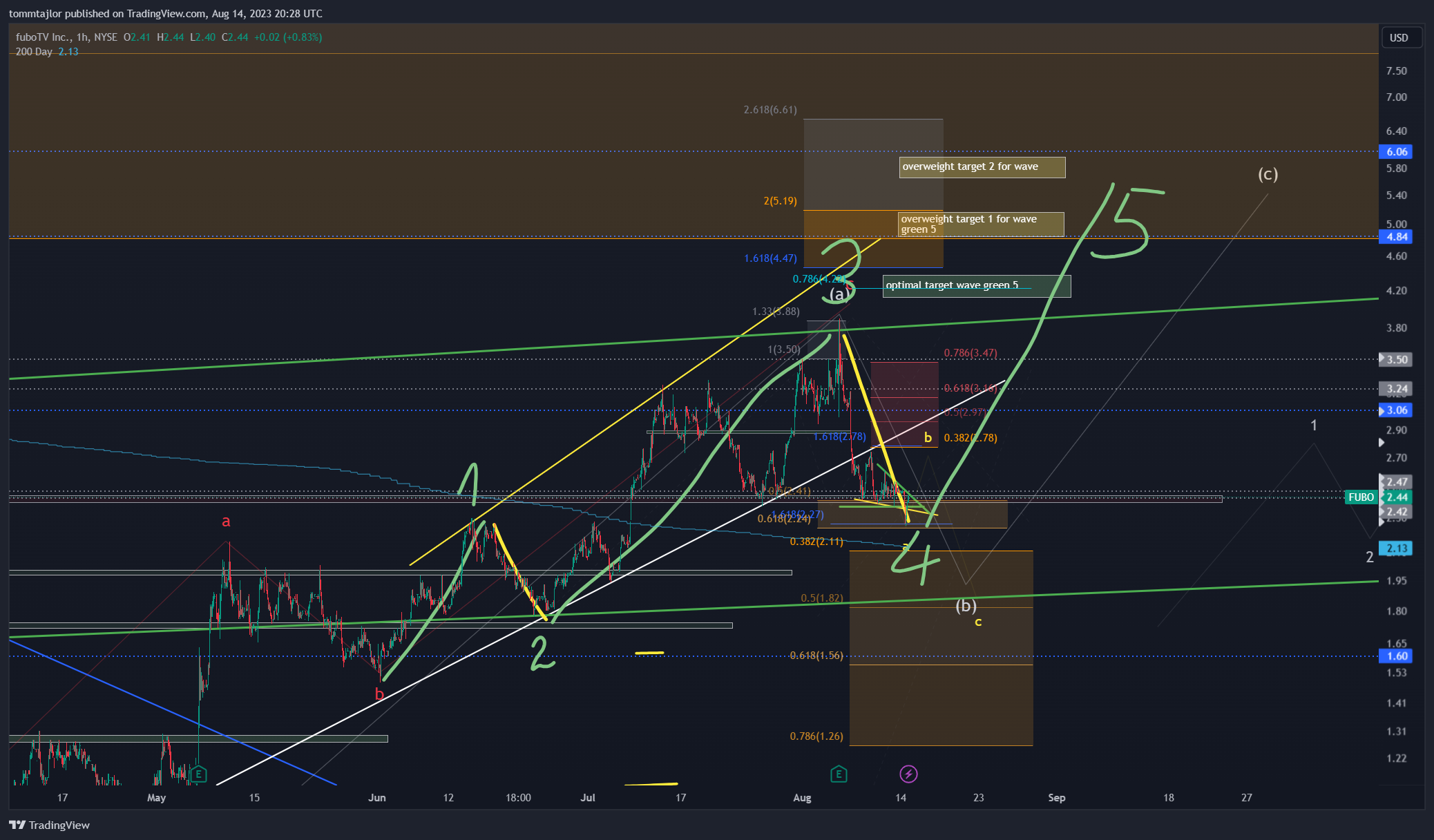Click the gray (b) wave label
Image resolution: width=1434 pixels, height=840 pixels.
pos(966,606)
